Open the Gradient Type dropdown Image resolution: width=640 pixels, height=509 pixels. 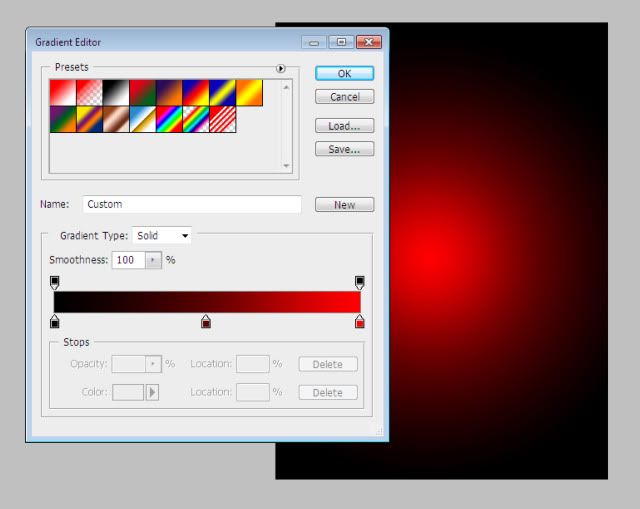tap(162, 236)
